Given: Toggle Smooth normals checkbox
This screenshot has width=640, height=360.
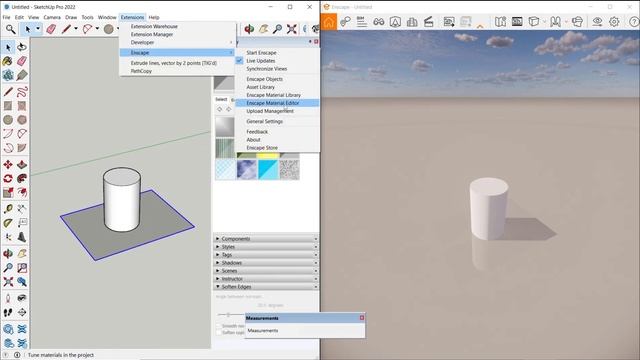Looking at the screenshot, I should (219, 326).
